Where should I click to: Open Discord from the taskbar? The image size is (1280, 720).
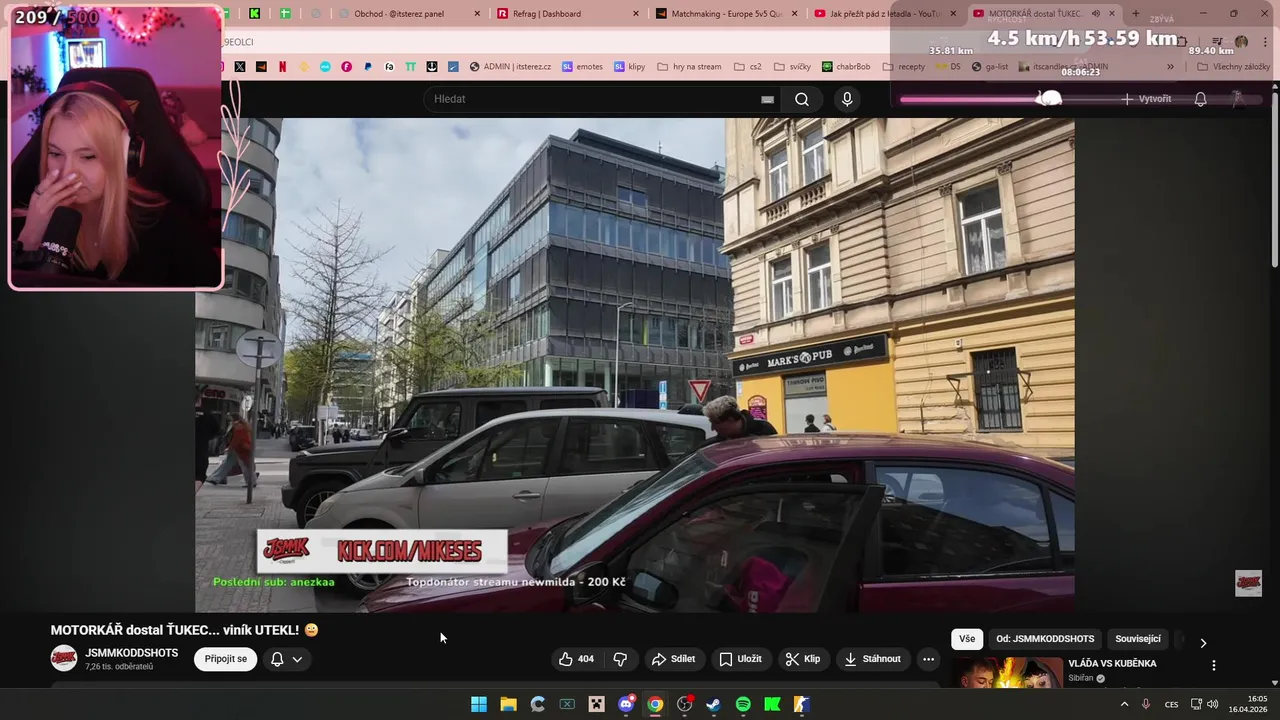tap(626, 704)
